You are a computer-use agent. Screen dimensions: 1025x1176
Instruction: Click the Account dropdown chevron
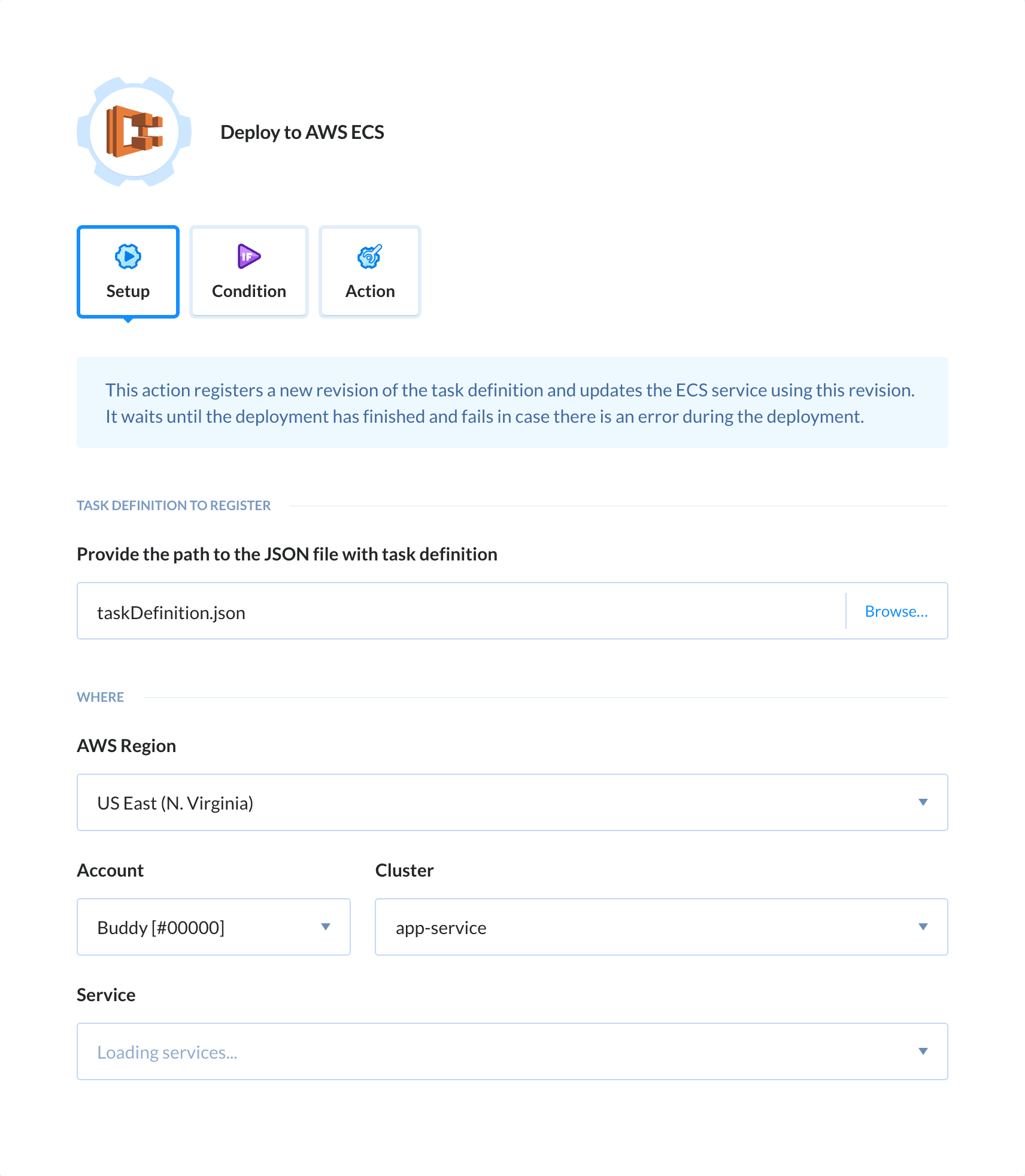(326, 927)
